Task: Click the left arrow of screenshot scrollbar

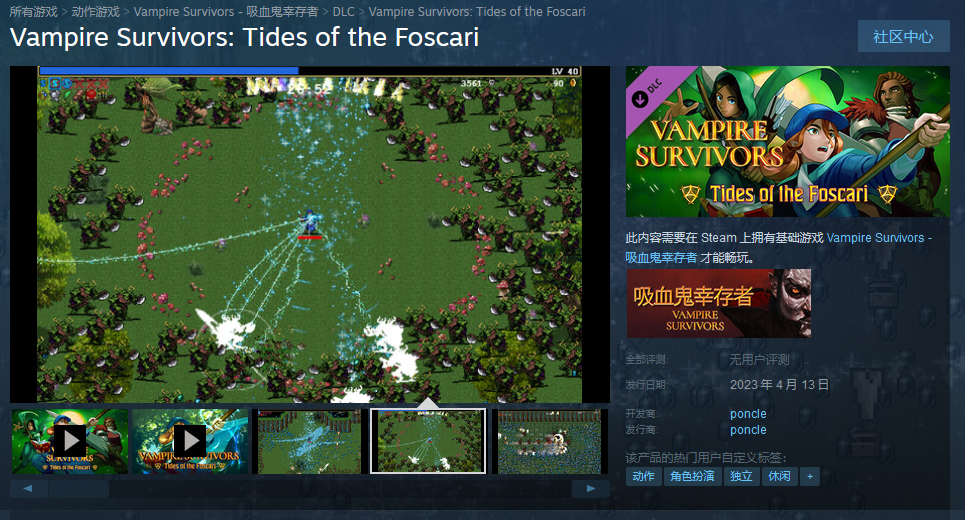Action: coord(28,489)
